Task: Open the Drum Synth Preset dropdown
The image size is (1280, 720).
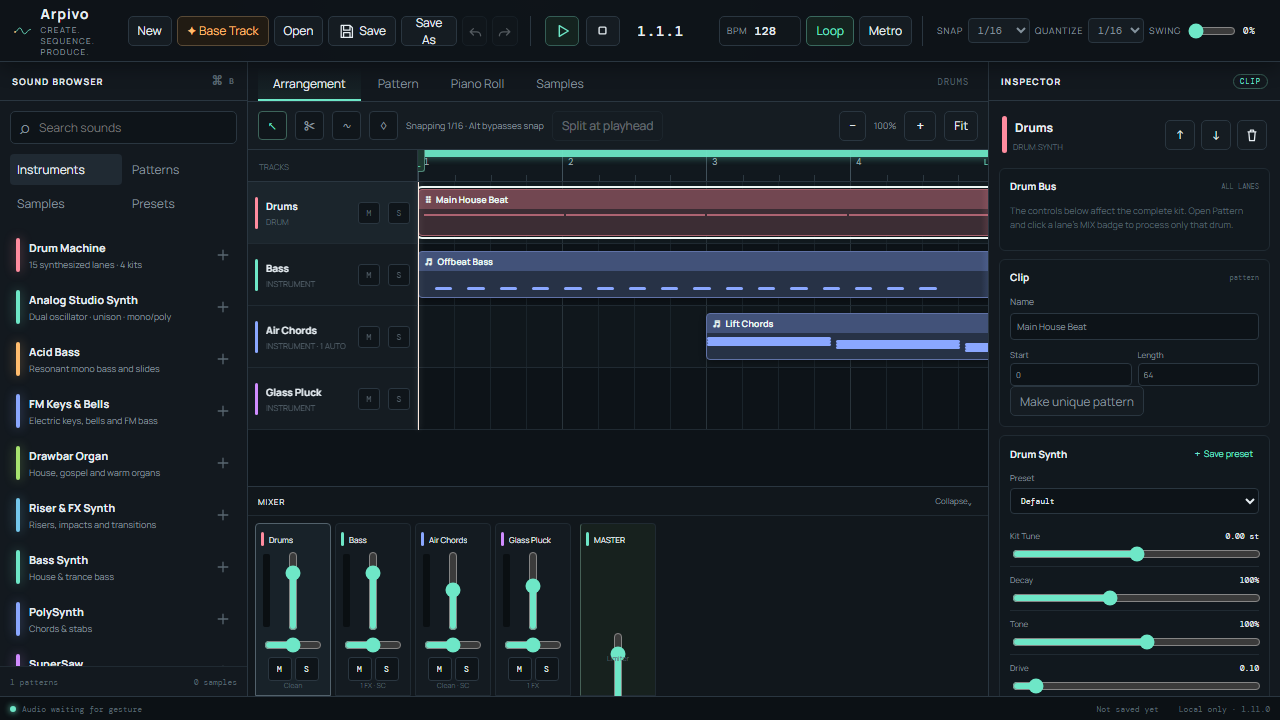Action: [x=1134, y=501]
